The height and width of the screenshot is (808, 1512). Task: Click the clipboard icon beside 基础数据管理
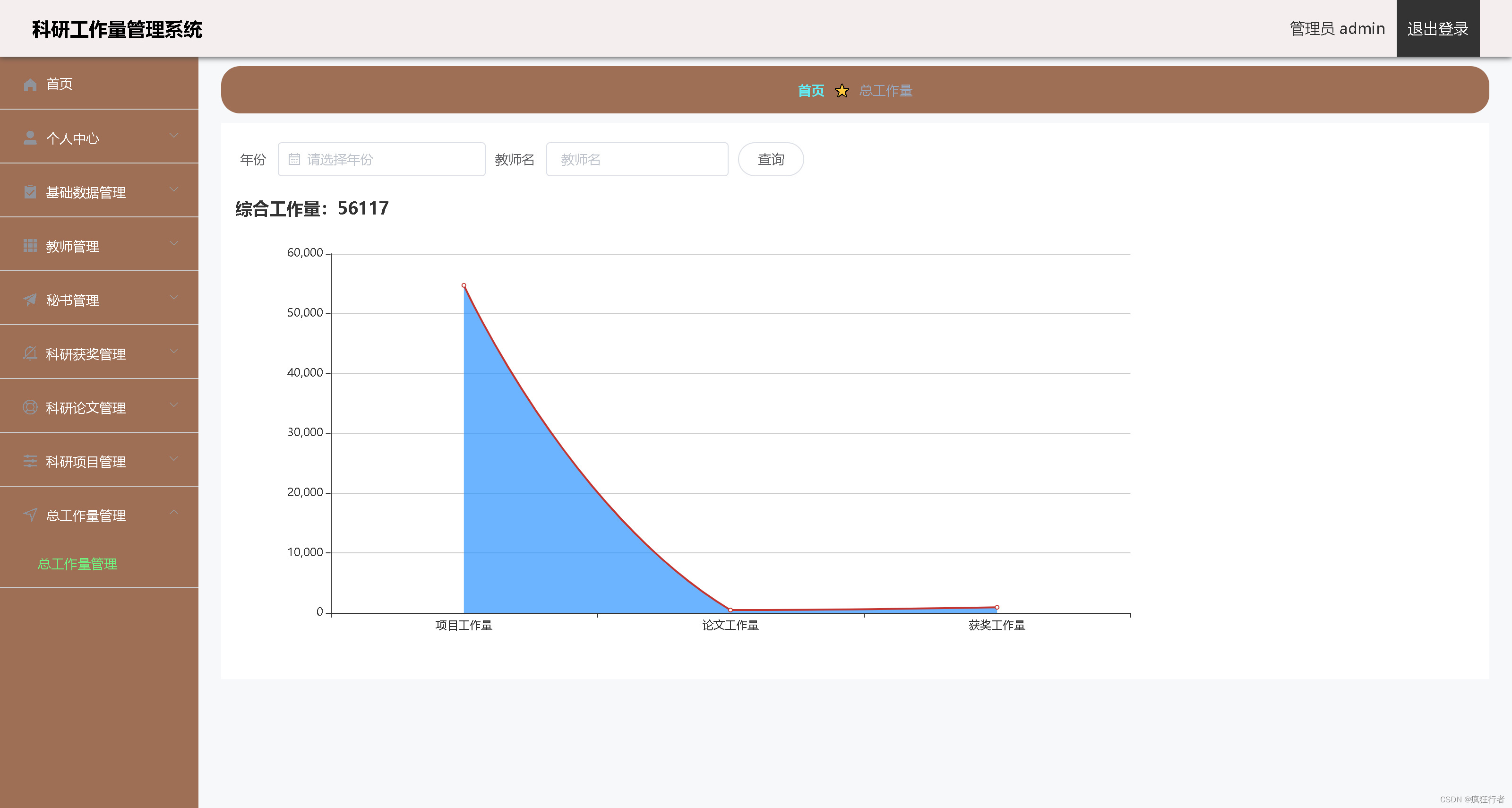(30, 192)
